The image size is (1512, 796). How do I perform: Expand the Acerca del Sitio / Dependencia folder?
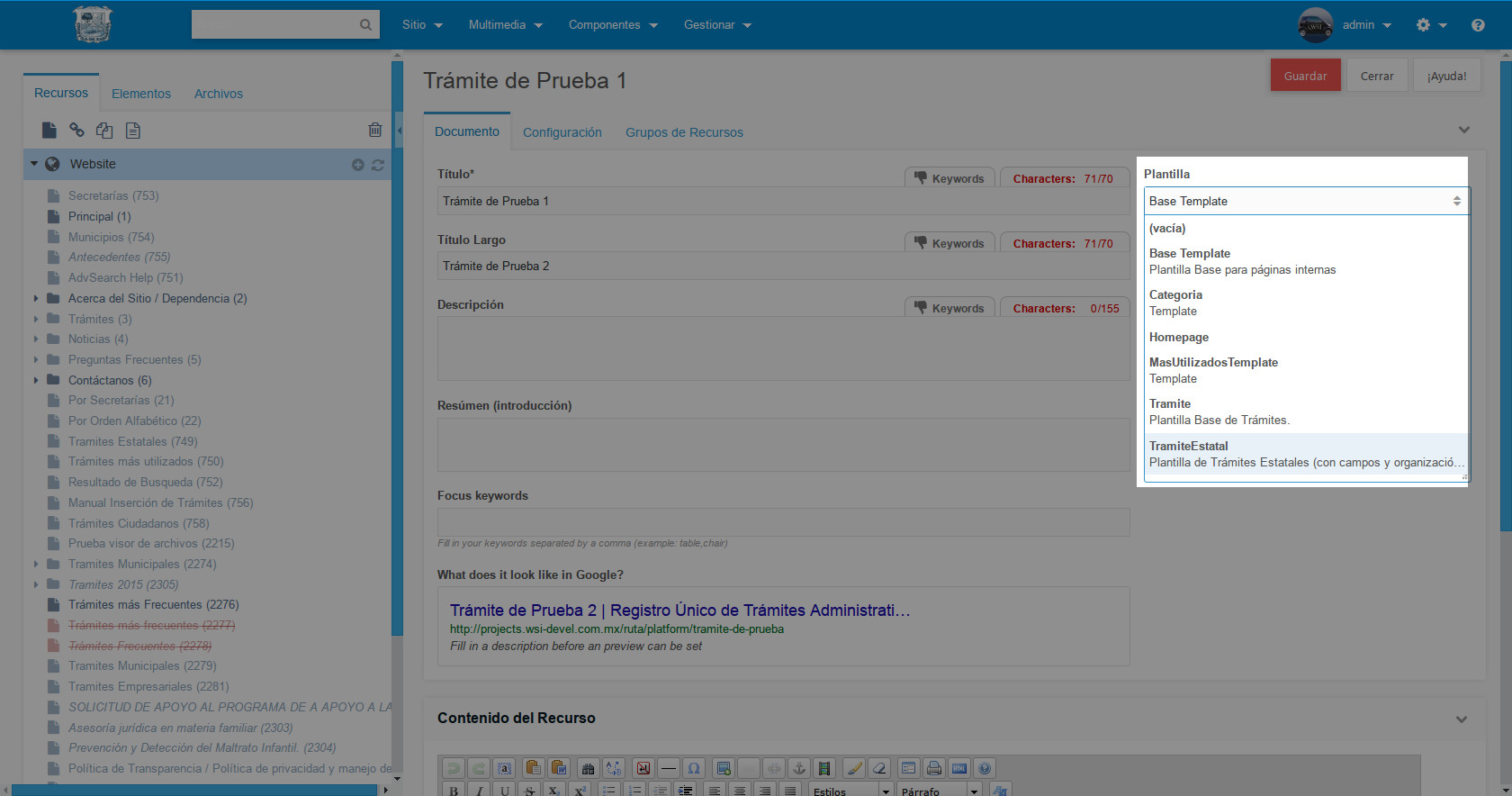click(x=36, y=298)
